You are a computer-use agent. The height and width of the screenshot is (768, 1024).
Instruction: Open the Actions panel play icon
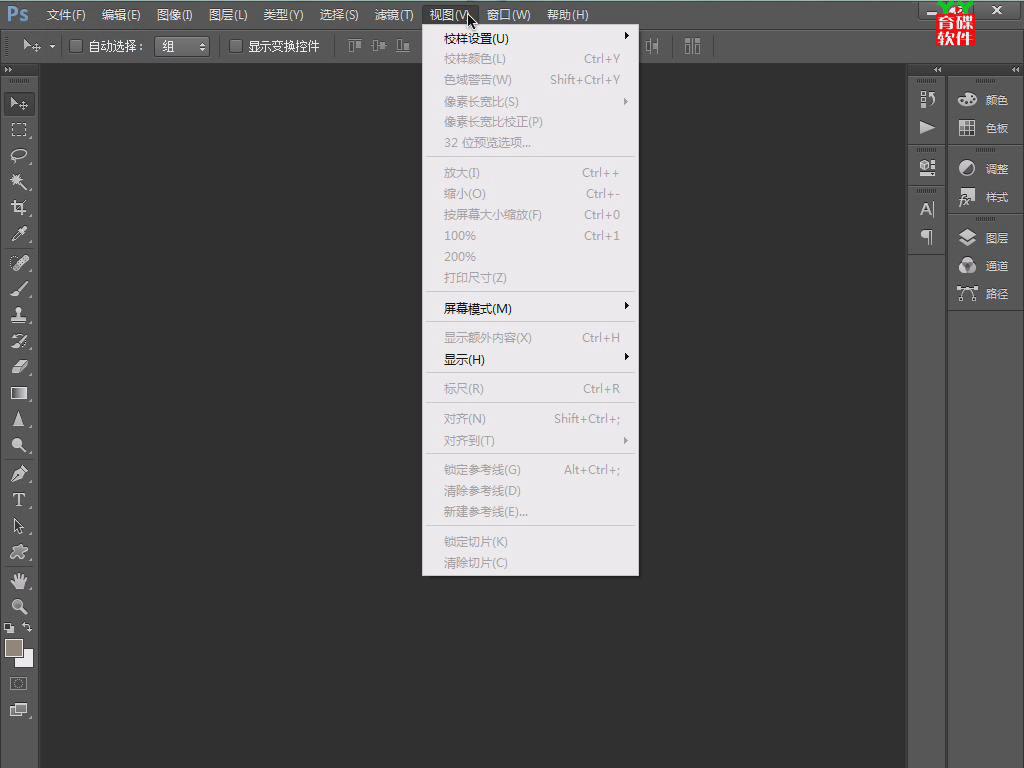click(x=927, y=127)
